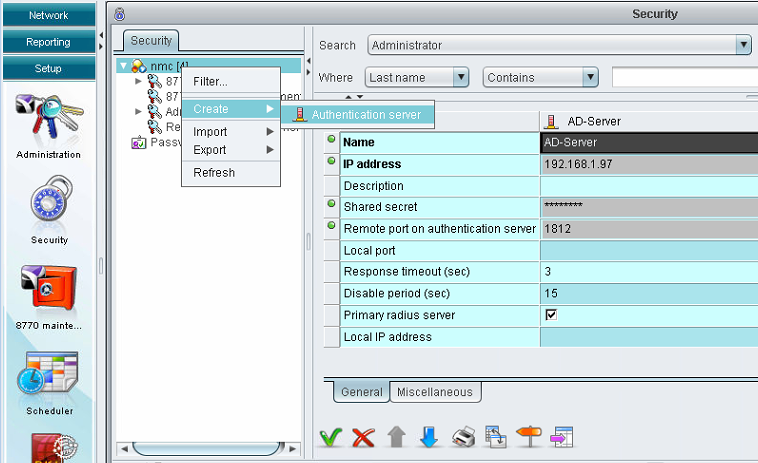Click the green indicator next to Shared secret
The image size is (758, 463).
[x=331, y=203]
